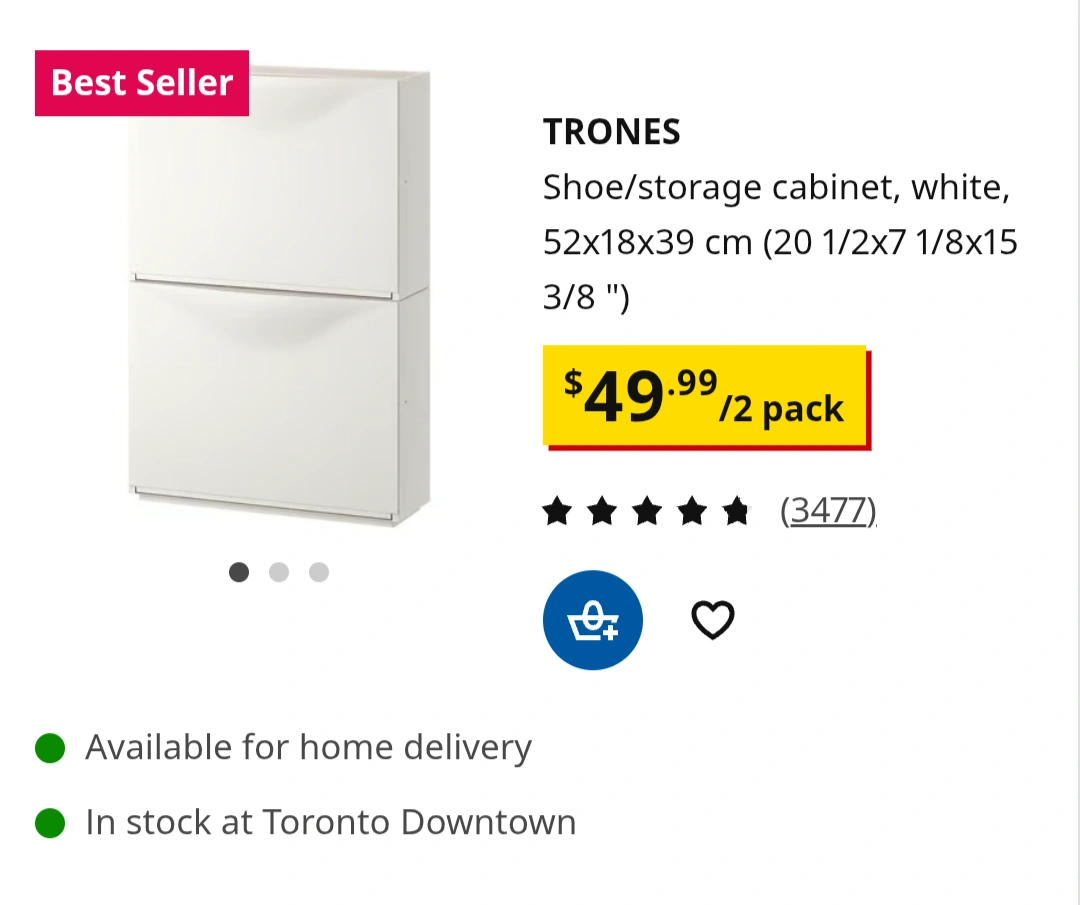The image size is (1080, 905).
Task: Click In stock at Toronto Downtown
Action: pos(330,823)
